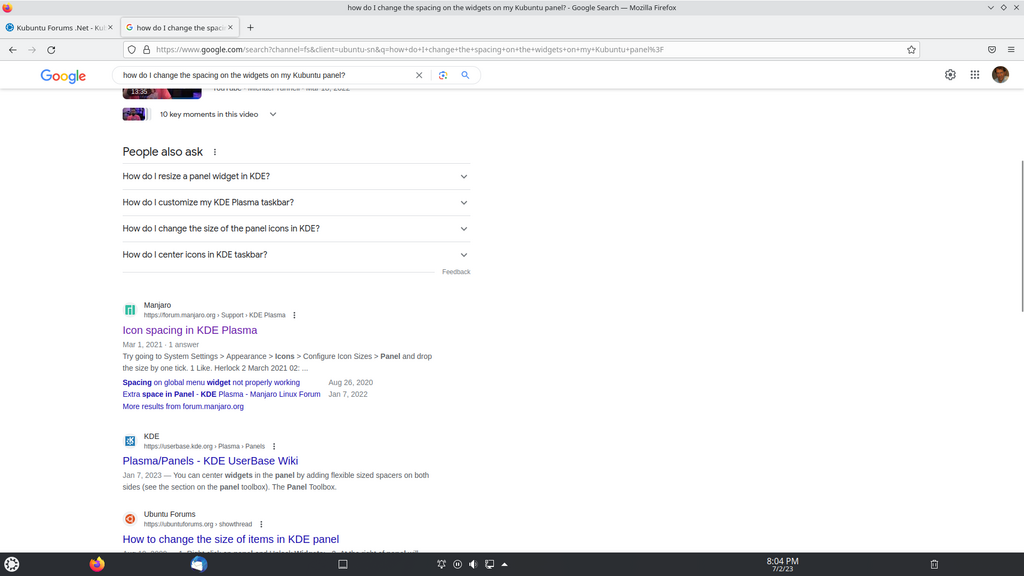Open the Firefox application menu

pos(1012,49)
